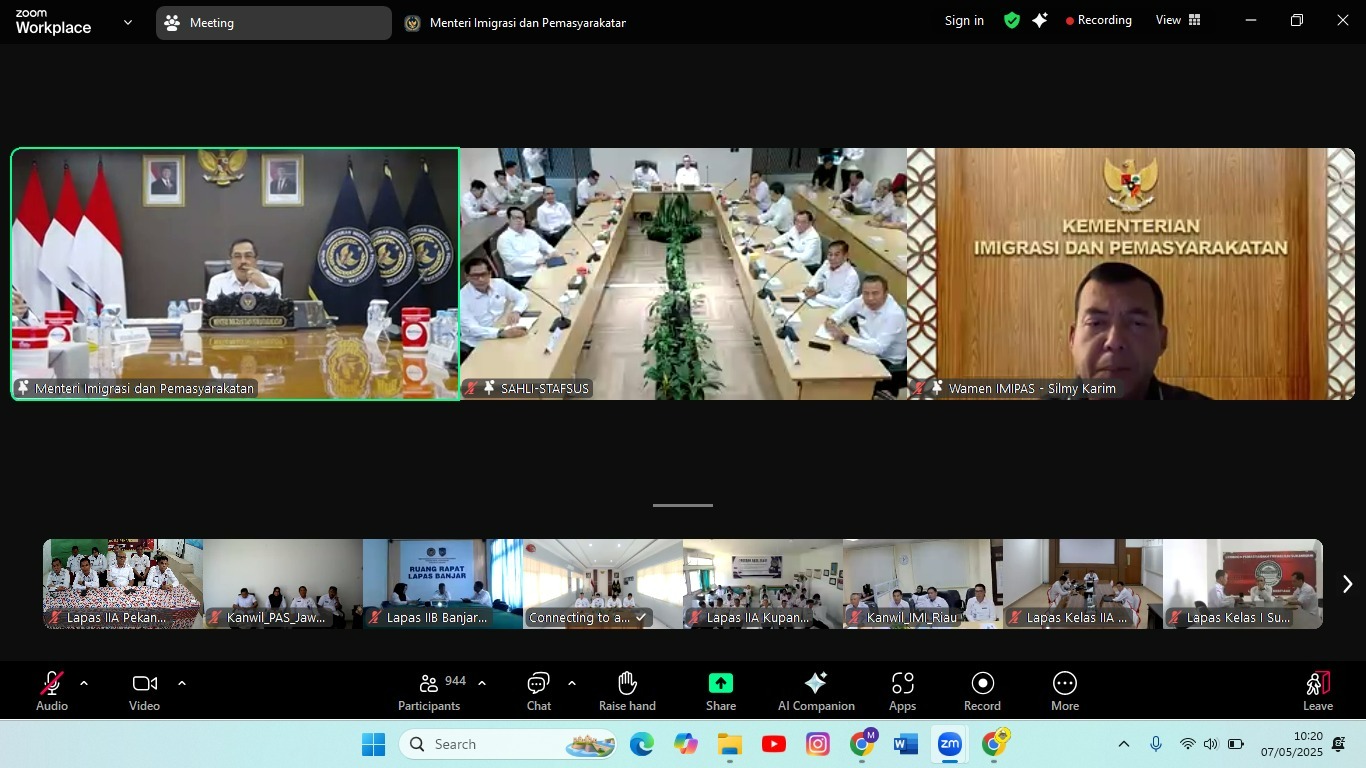The image size is (1366, 768).
Task: Click the Lapas Kelas IIA thumbnail
Action: 1083,584
